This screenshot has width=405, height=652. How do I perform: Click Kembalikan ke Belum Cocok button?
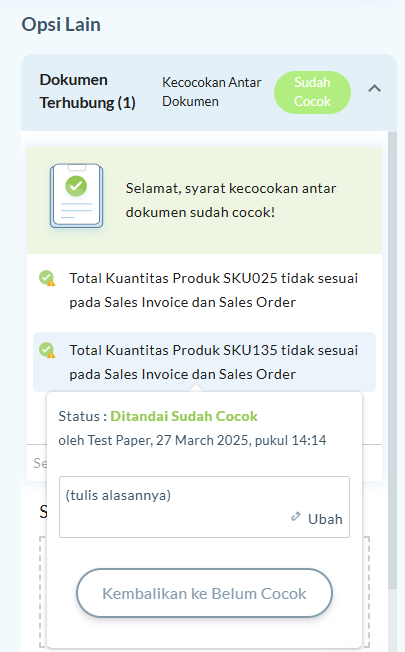tap(204, 593)
